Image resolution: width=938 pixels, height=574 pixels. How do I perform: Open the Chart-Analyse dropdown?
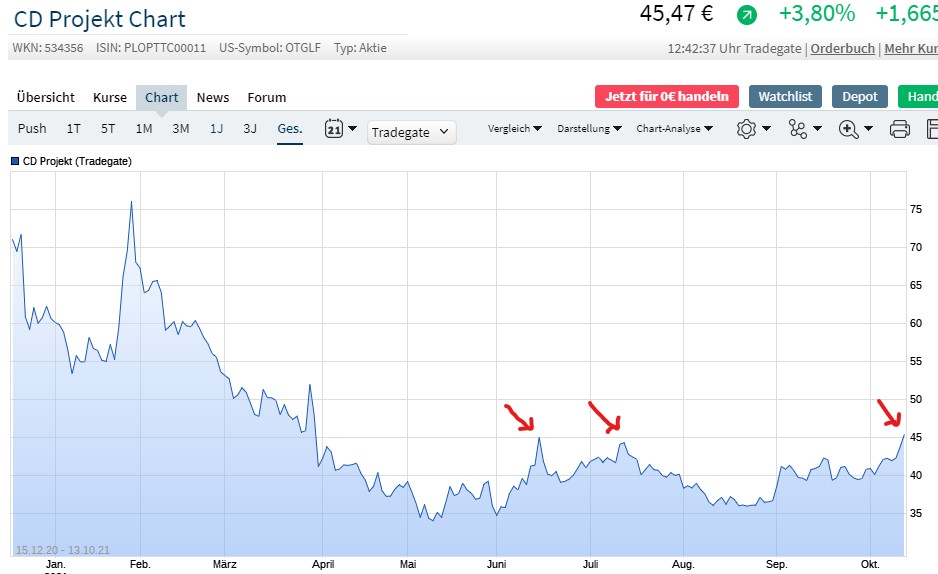[674, 129]
